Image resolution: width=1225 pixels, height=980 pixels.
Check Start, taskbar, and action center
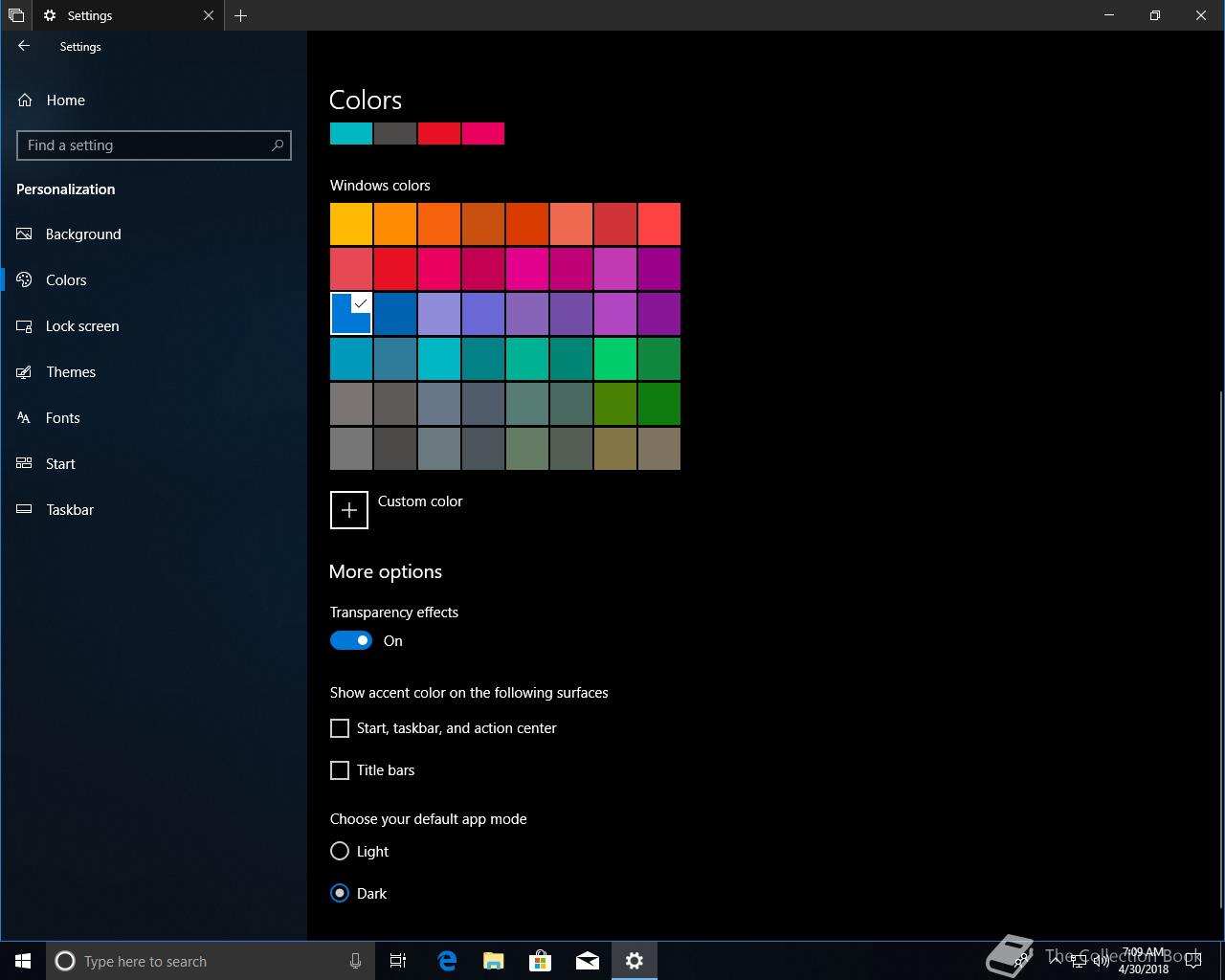click(x=340, y=729)
